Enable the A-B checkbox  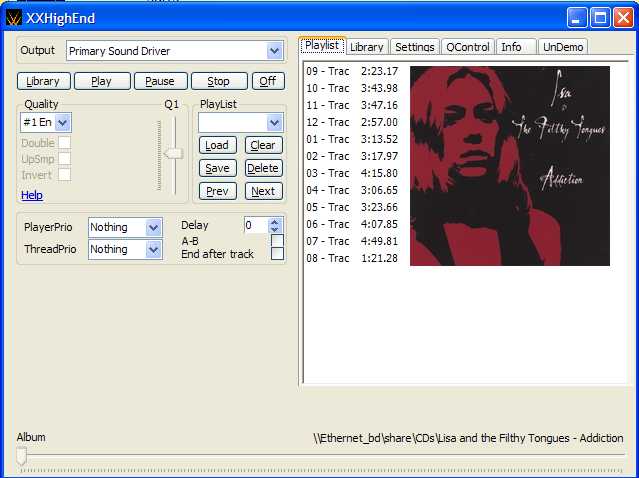(x=278, y=240)
